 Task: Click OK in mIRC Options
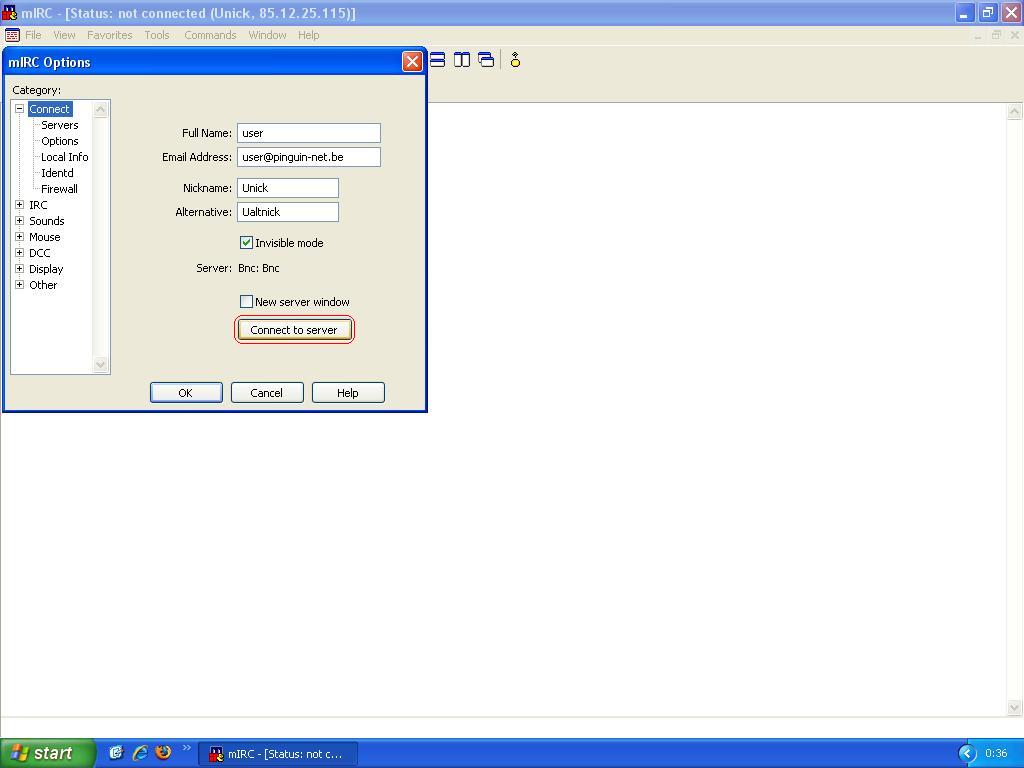[x=186, y=392]
